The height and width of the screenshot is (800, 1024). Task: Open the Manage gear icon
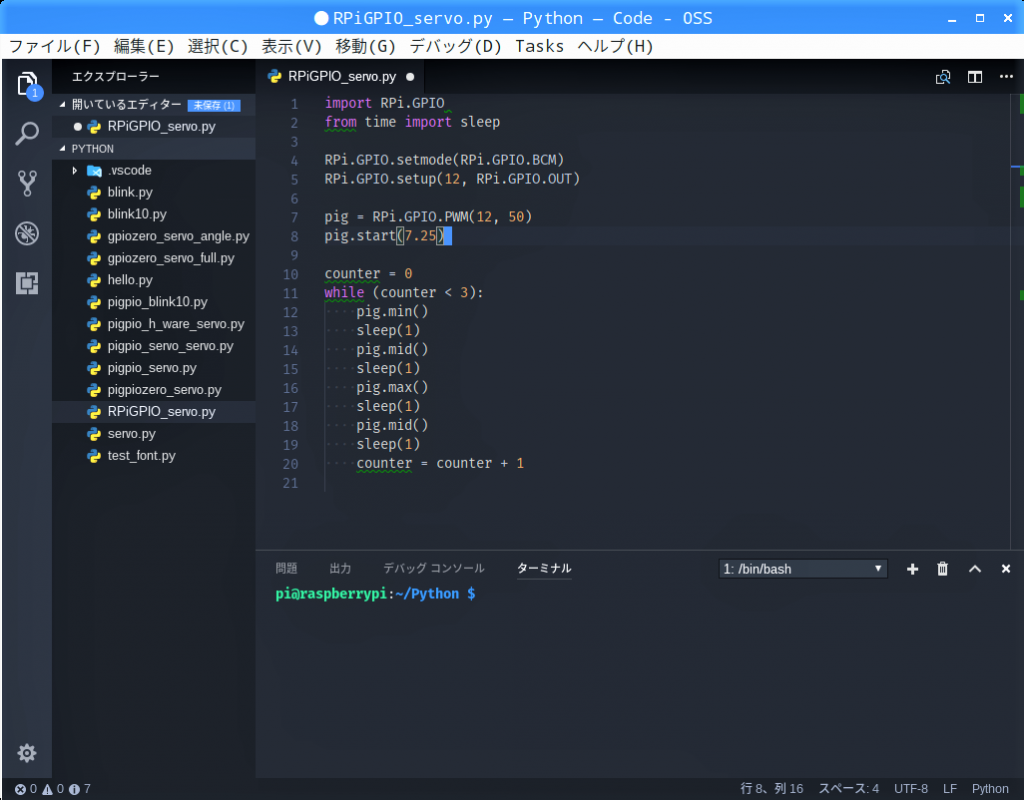point(27,753)
